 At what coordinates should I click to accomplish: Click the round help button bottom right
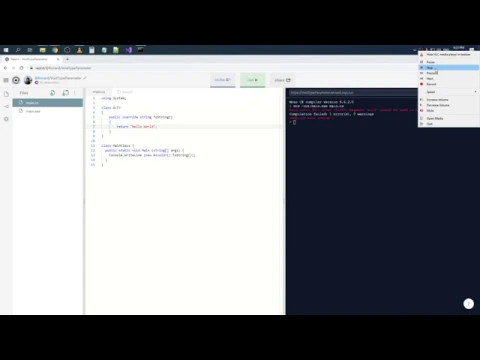pyautogui.click(x=468, y=304)
